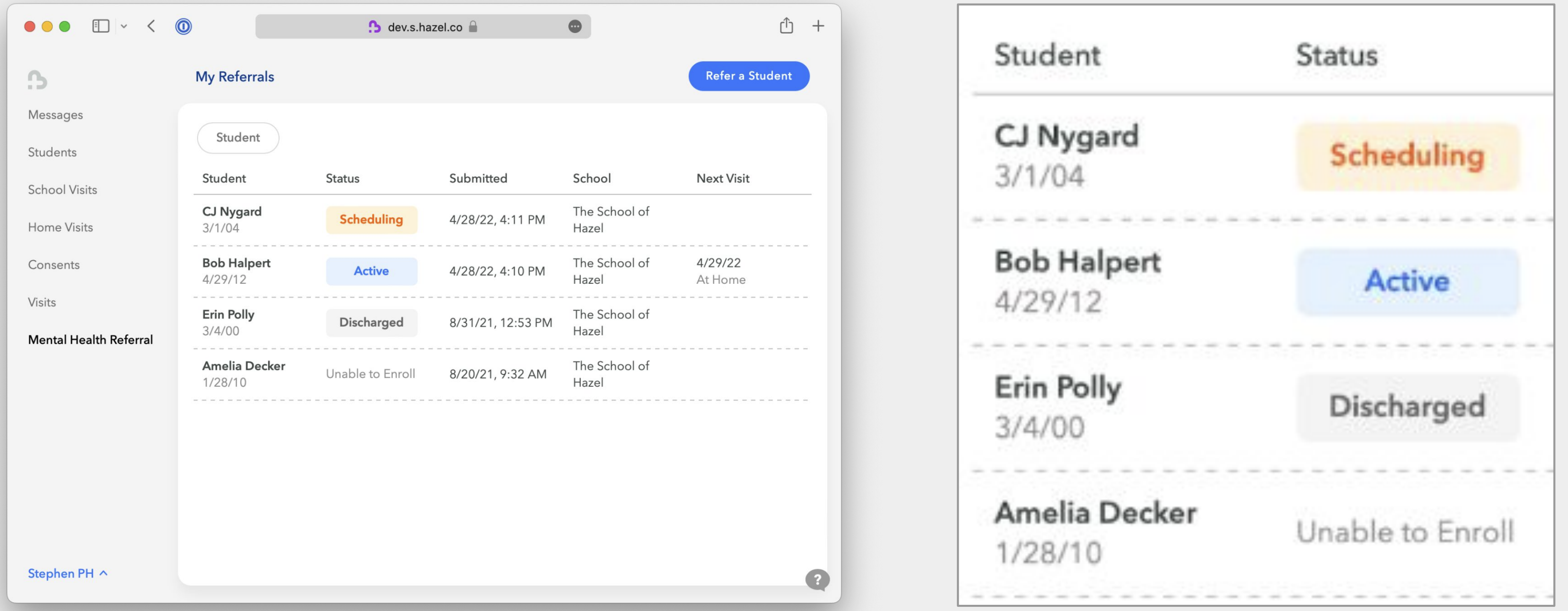Open the Student column sort options
The height and width of the screenshot is (611, 1568).
[x=224, y=178]
